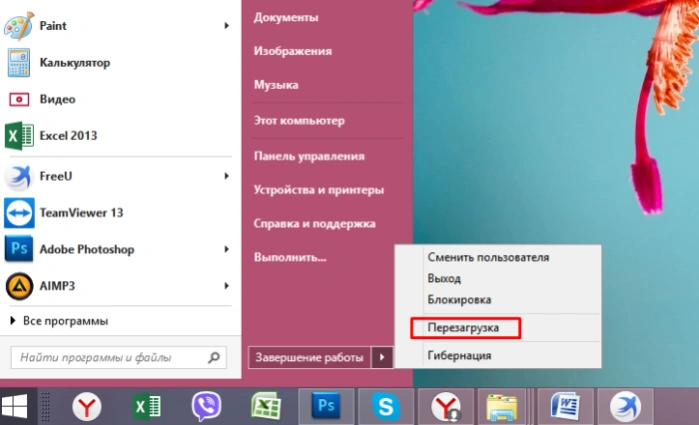The image size is (699, 425).
Task: Open TeamViewer 13 shortcut
Action: click(116, 213)
